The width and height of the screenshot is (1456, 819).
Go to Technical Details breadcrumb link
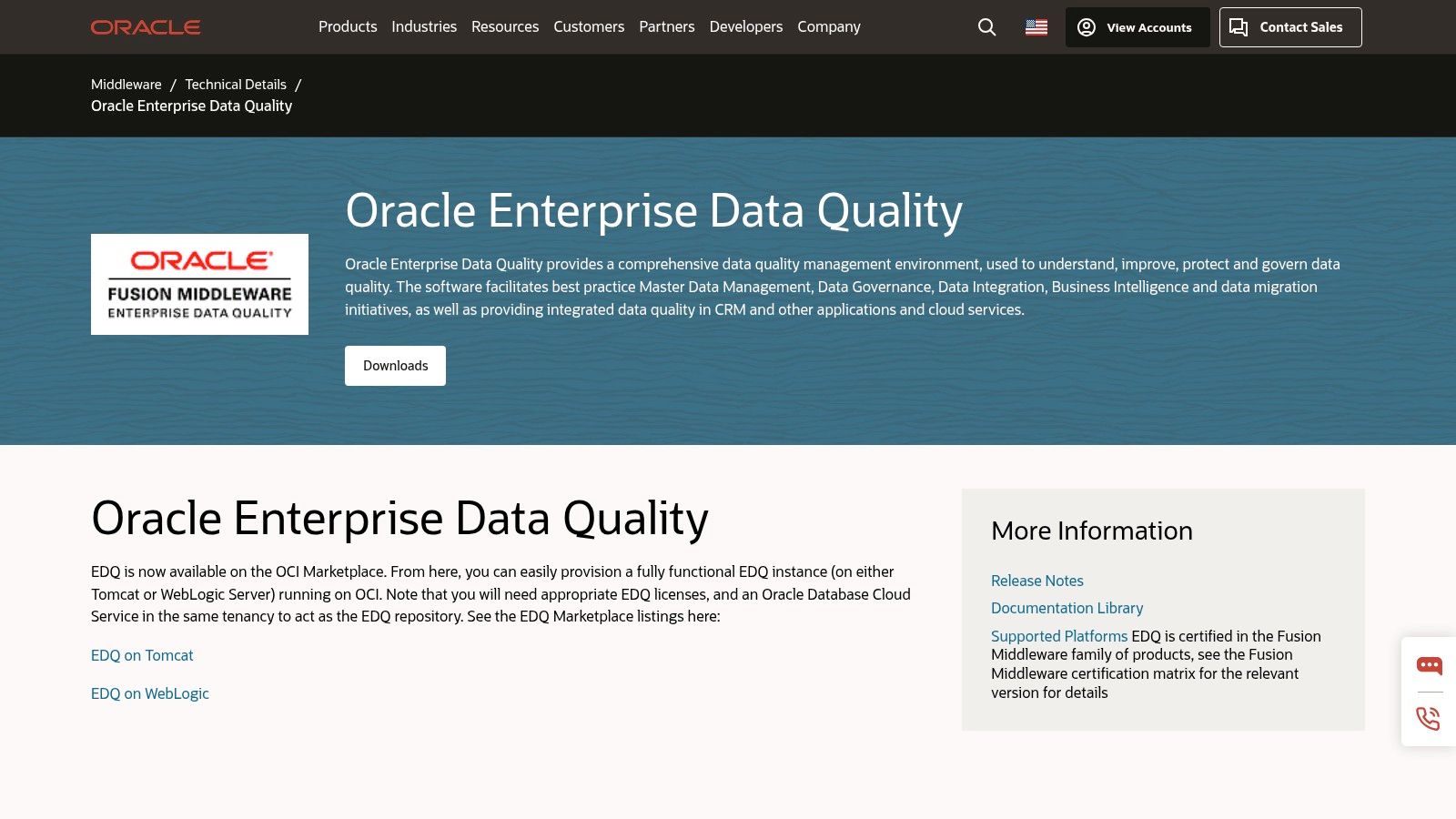(236, 85)
